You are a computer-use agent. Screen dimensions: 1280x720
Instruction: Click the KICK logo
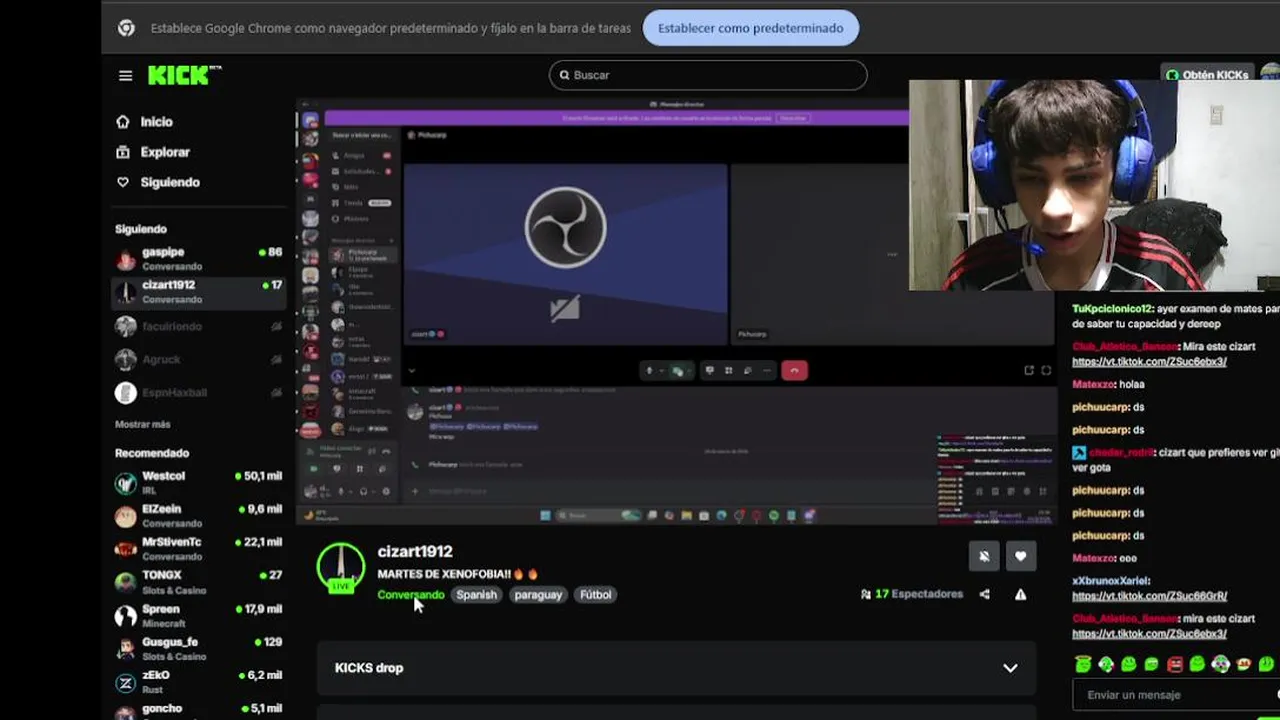[x=184, y=75]
